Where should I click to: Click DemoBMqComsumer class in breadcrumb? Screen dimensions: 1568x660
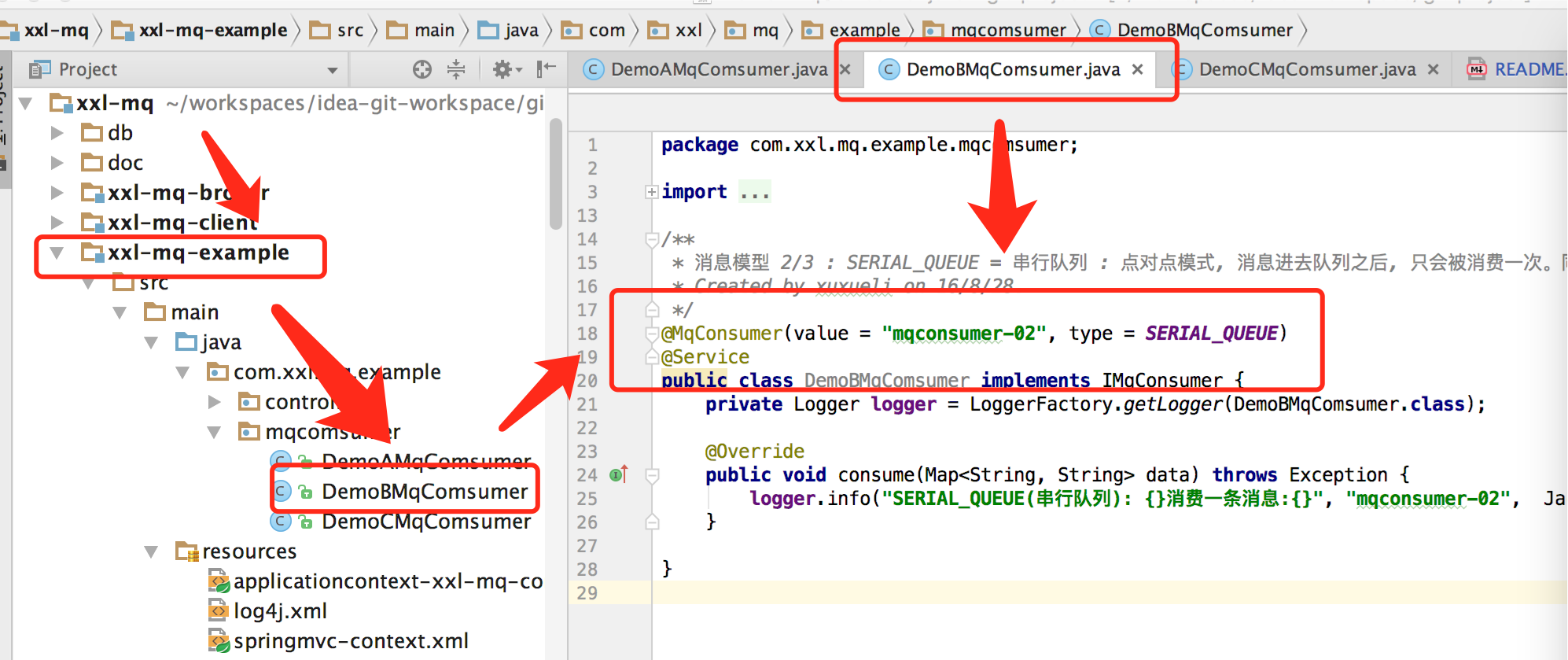(1191, 30)
